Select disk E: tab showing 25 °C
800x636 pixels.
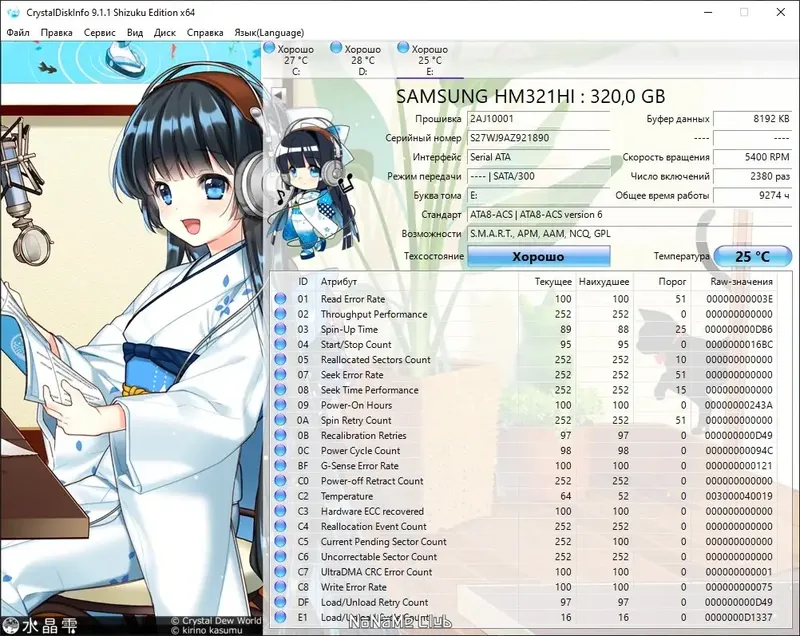[430, 60]
